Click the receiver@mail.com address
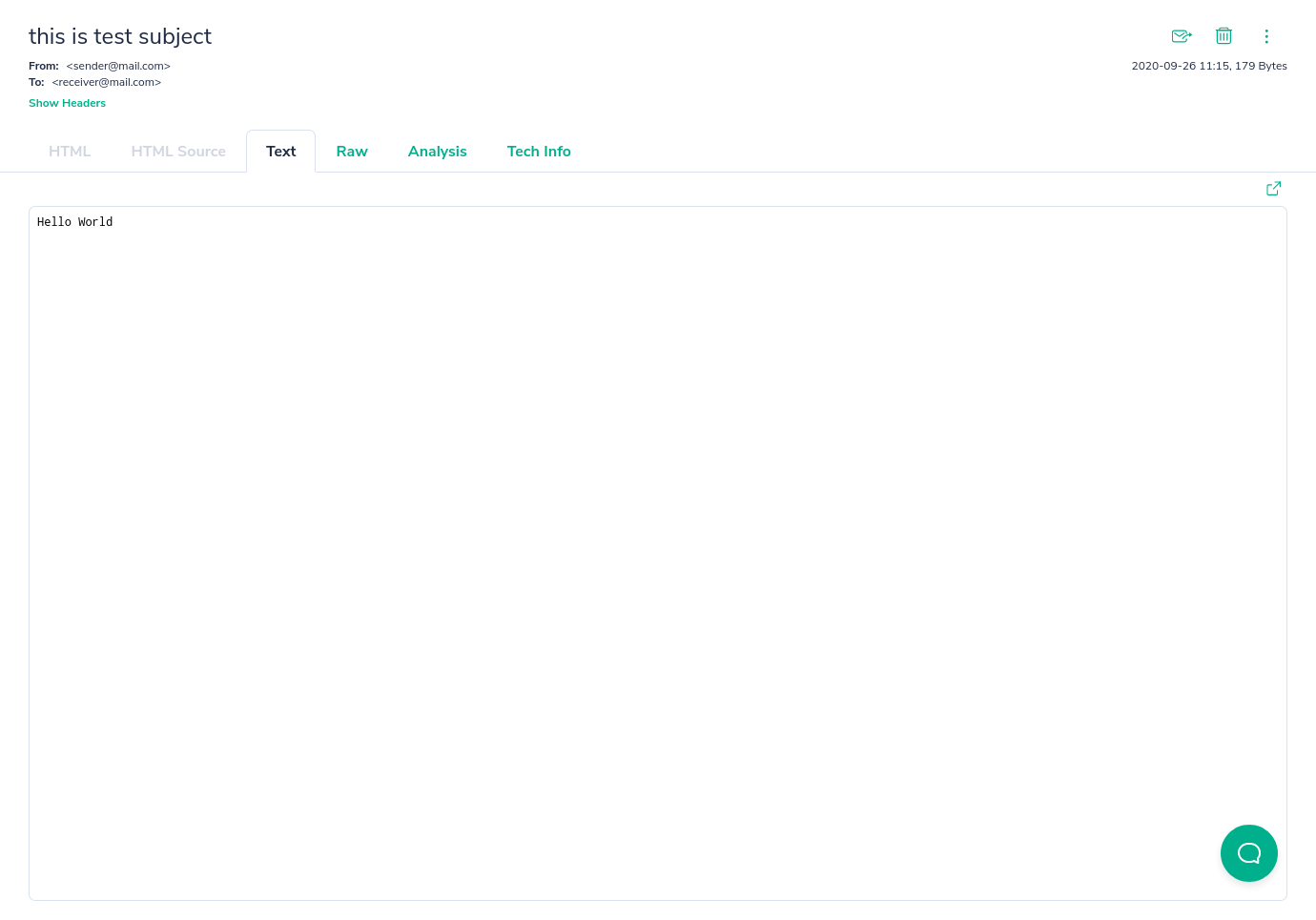Image resolution: width=1316 pixels, height=920 pixels. [x=106, y=82]
